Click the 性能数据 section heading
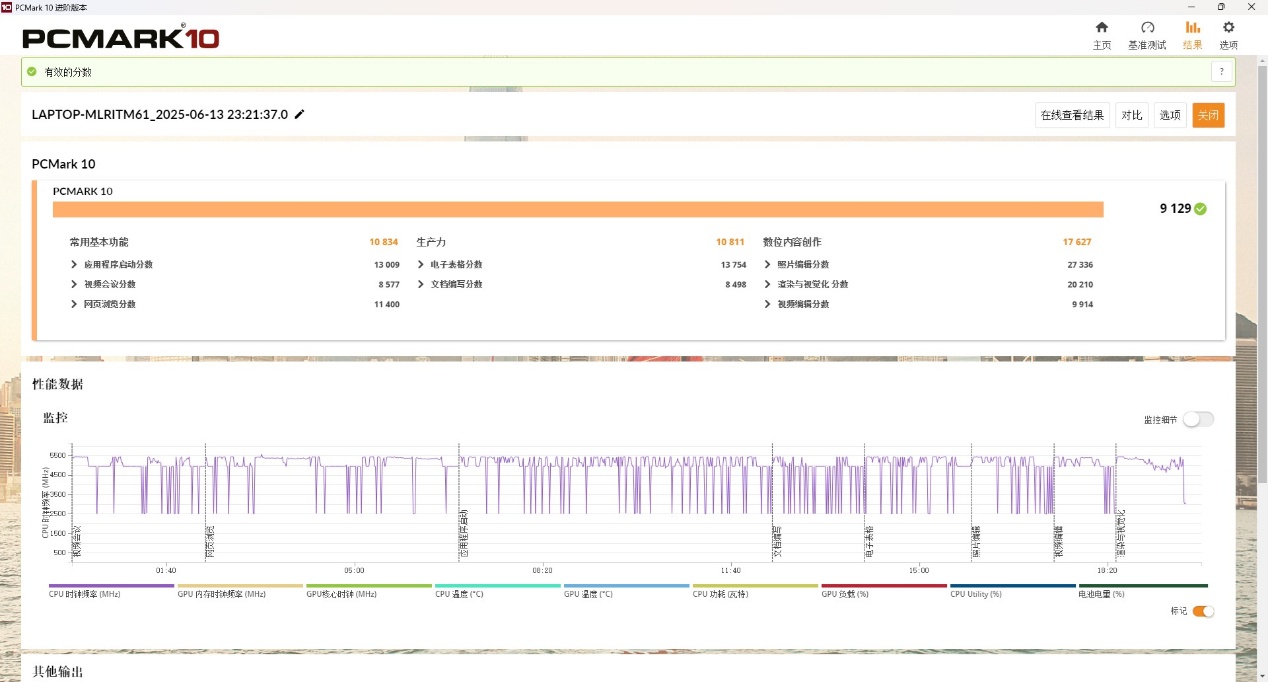1268x682 pixels. point(58,384)
